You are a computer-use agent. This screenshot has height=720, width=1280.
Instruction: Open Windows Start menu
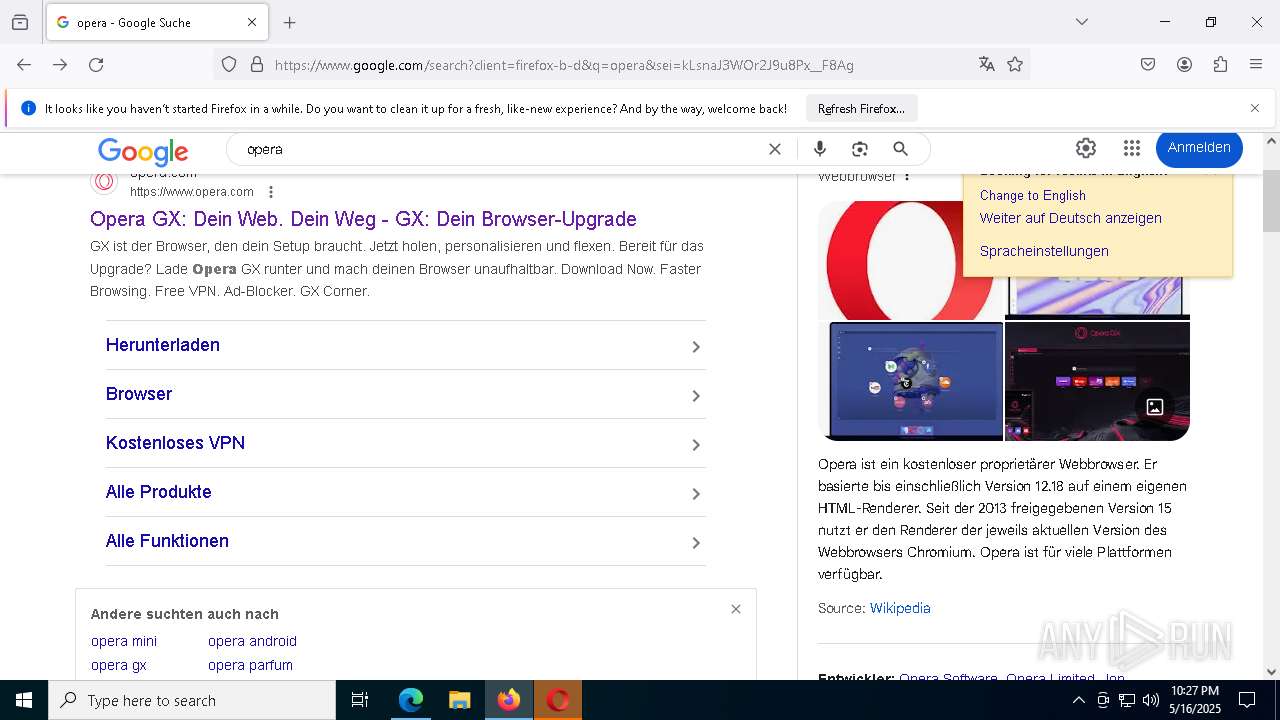point(24,700)
